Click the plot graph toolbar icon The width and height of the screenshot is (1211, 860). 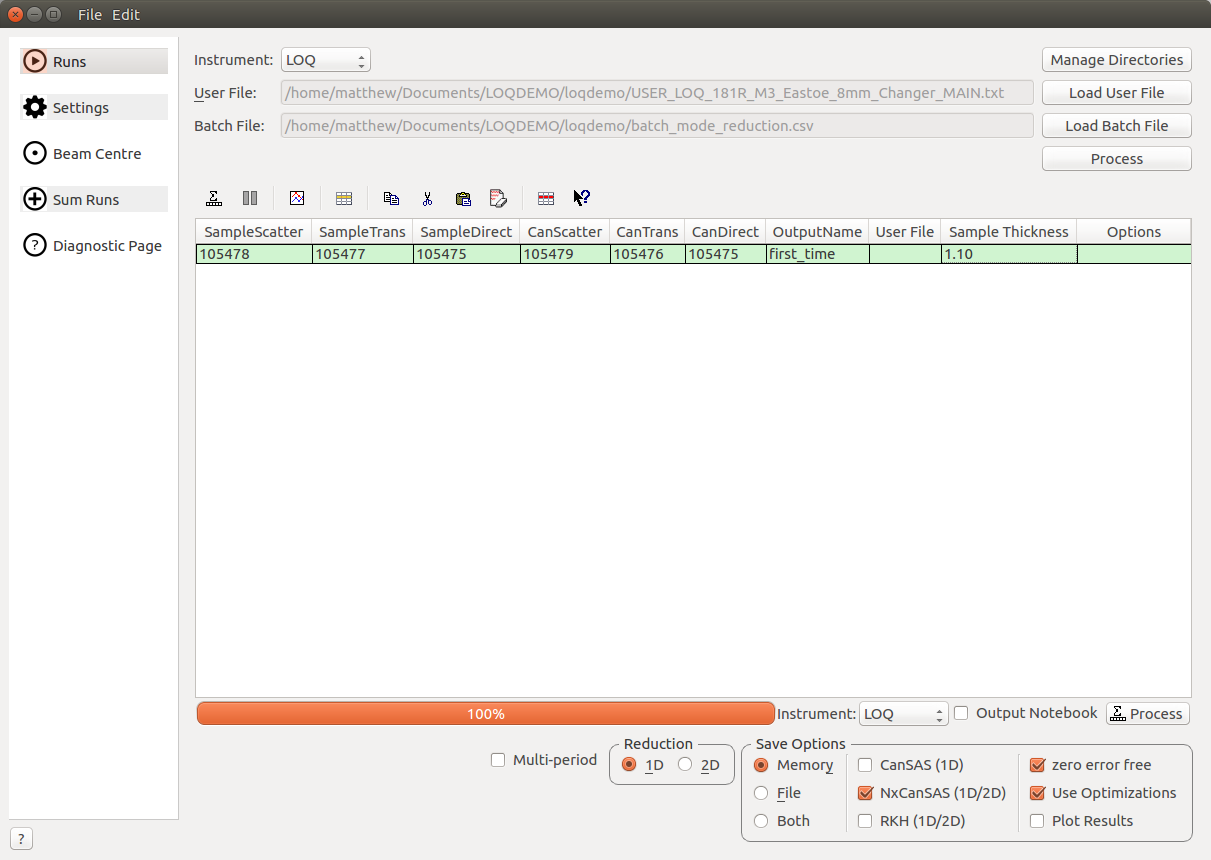pos(297,198)
